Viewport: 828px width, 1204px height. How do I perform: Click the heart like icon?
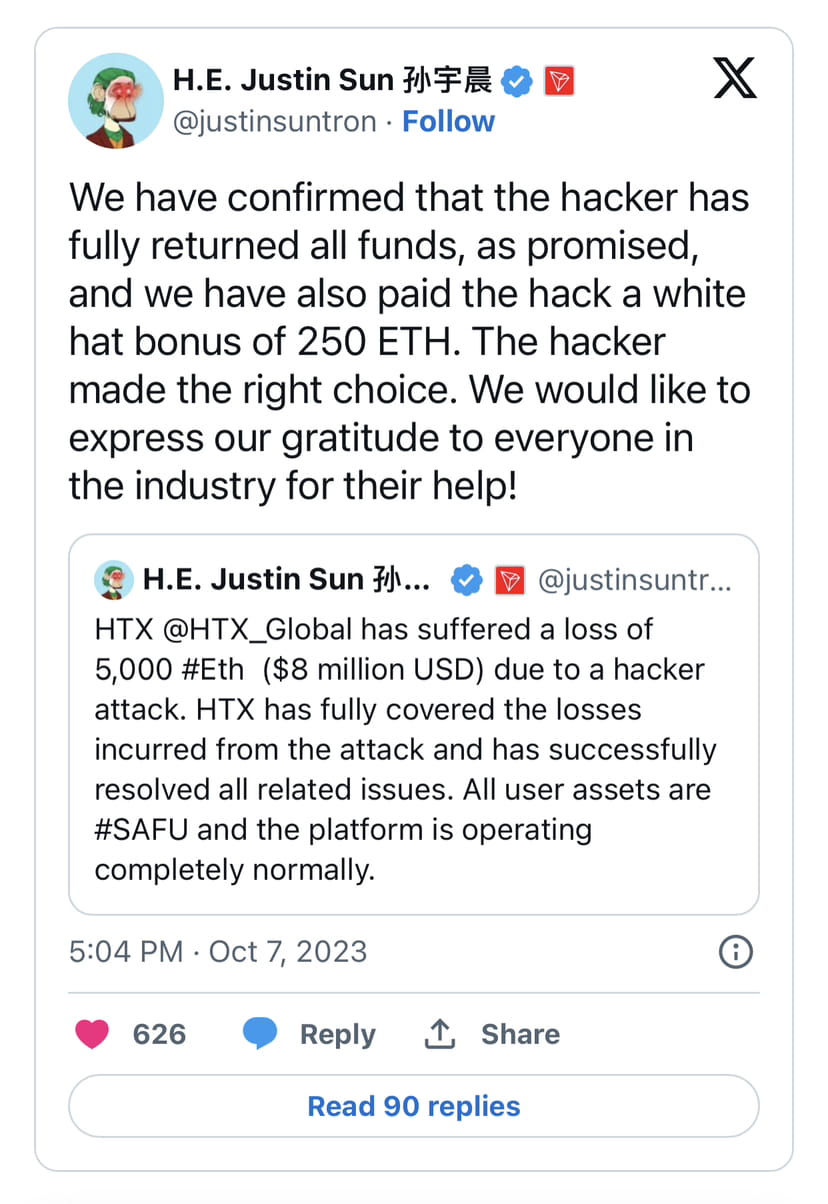point(92,1034)
